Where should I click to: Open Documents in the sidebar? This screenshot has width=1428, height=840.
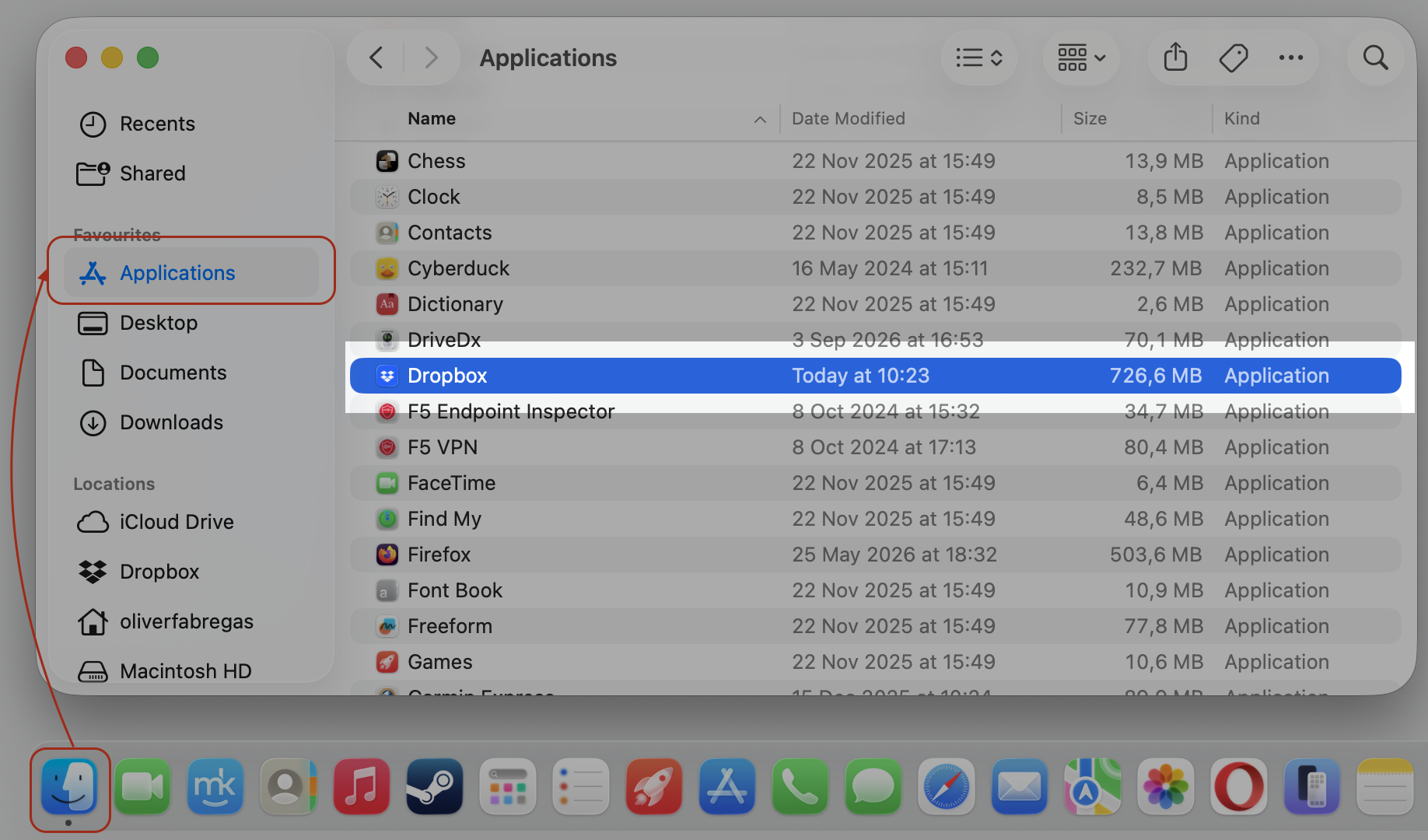191,373
